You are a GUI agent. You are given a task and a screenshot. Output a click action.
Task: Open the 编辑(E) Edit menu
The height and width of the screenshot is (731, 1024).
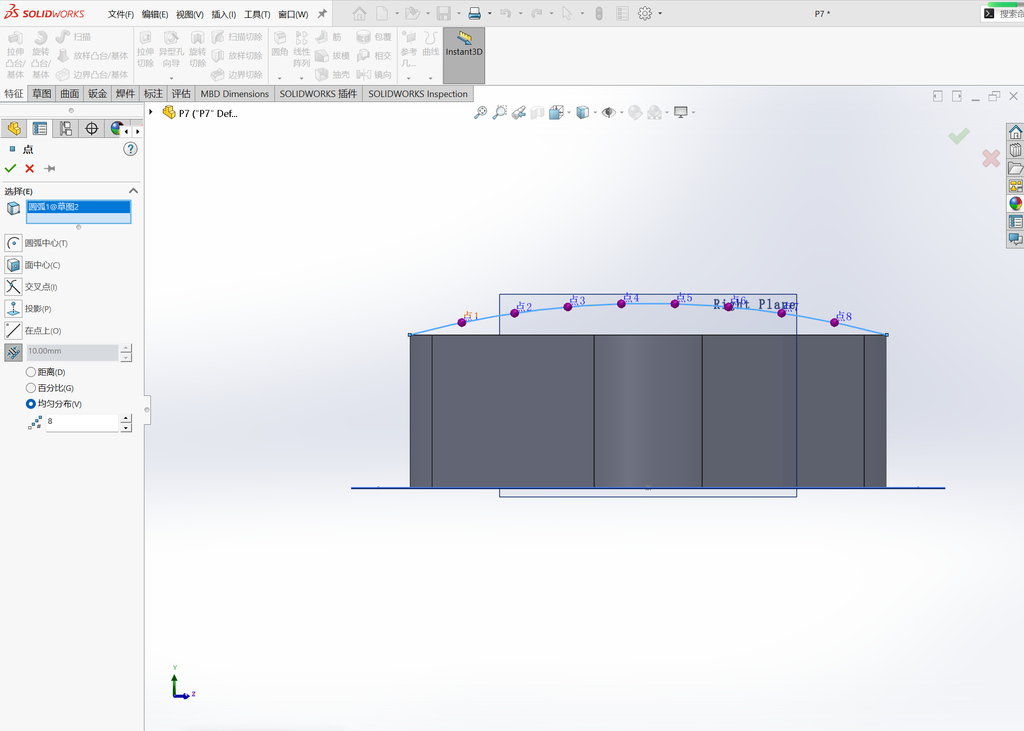tap(155, 14)
